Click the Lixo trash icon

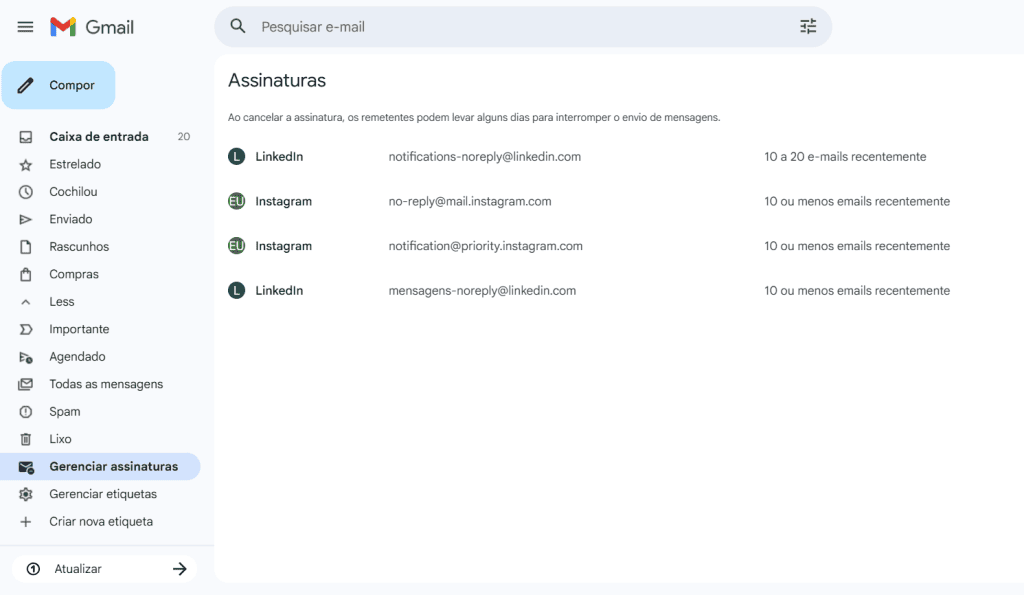[28, 438]
